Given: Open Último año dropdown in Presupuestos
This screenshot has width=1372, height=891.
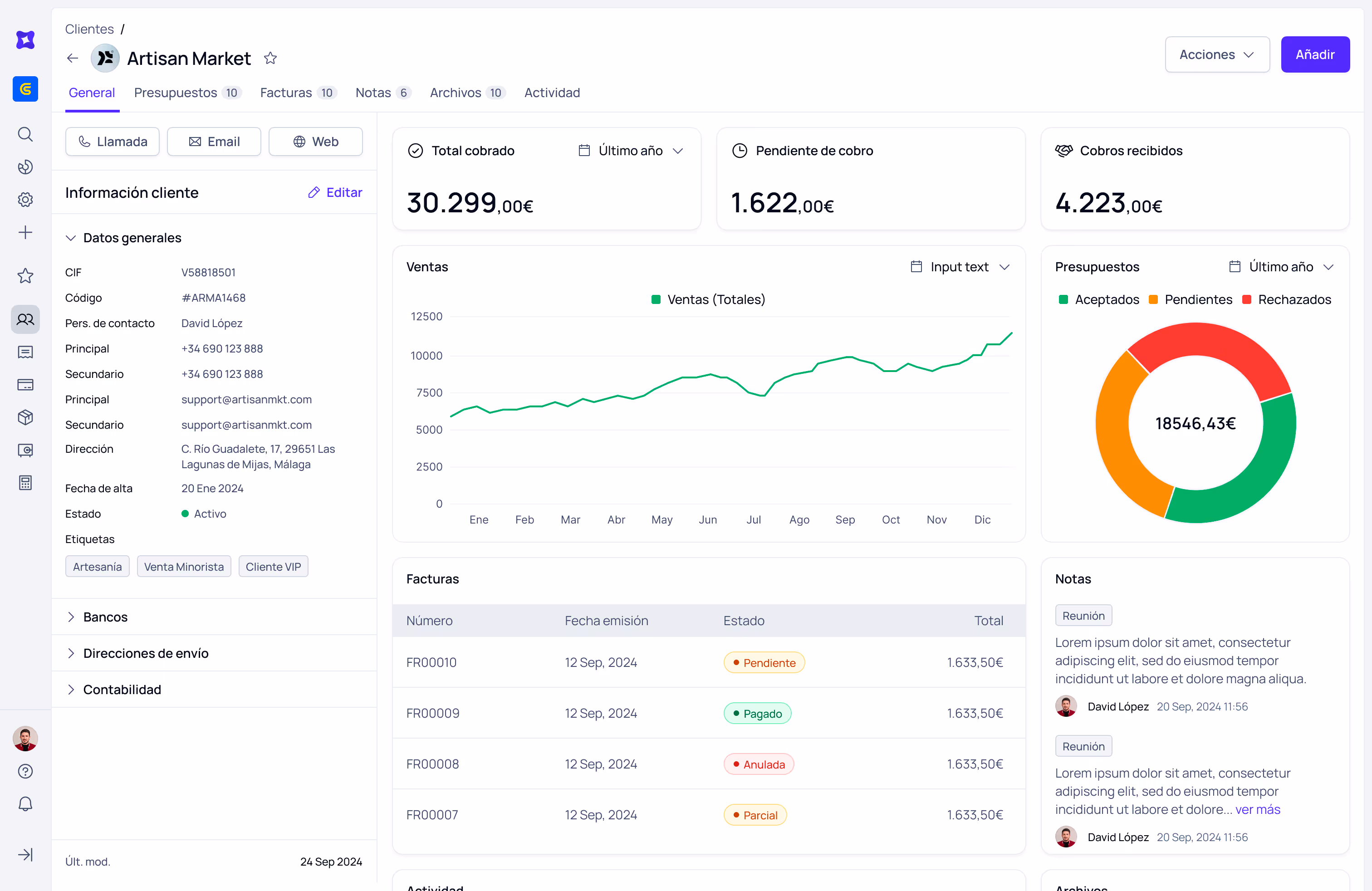Looking at the screenshot, I should [1281, 267].
